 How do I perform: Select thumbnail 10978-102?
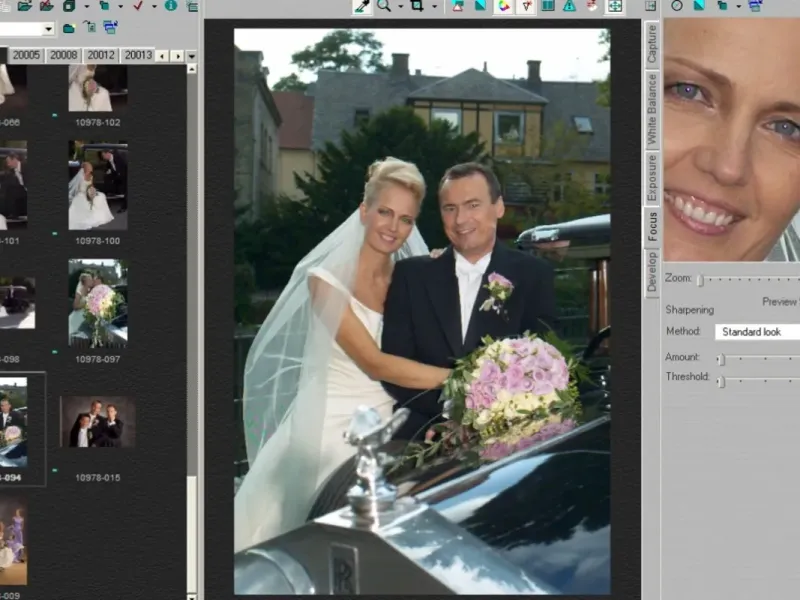pyautogui.click(x=97, y=88)
